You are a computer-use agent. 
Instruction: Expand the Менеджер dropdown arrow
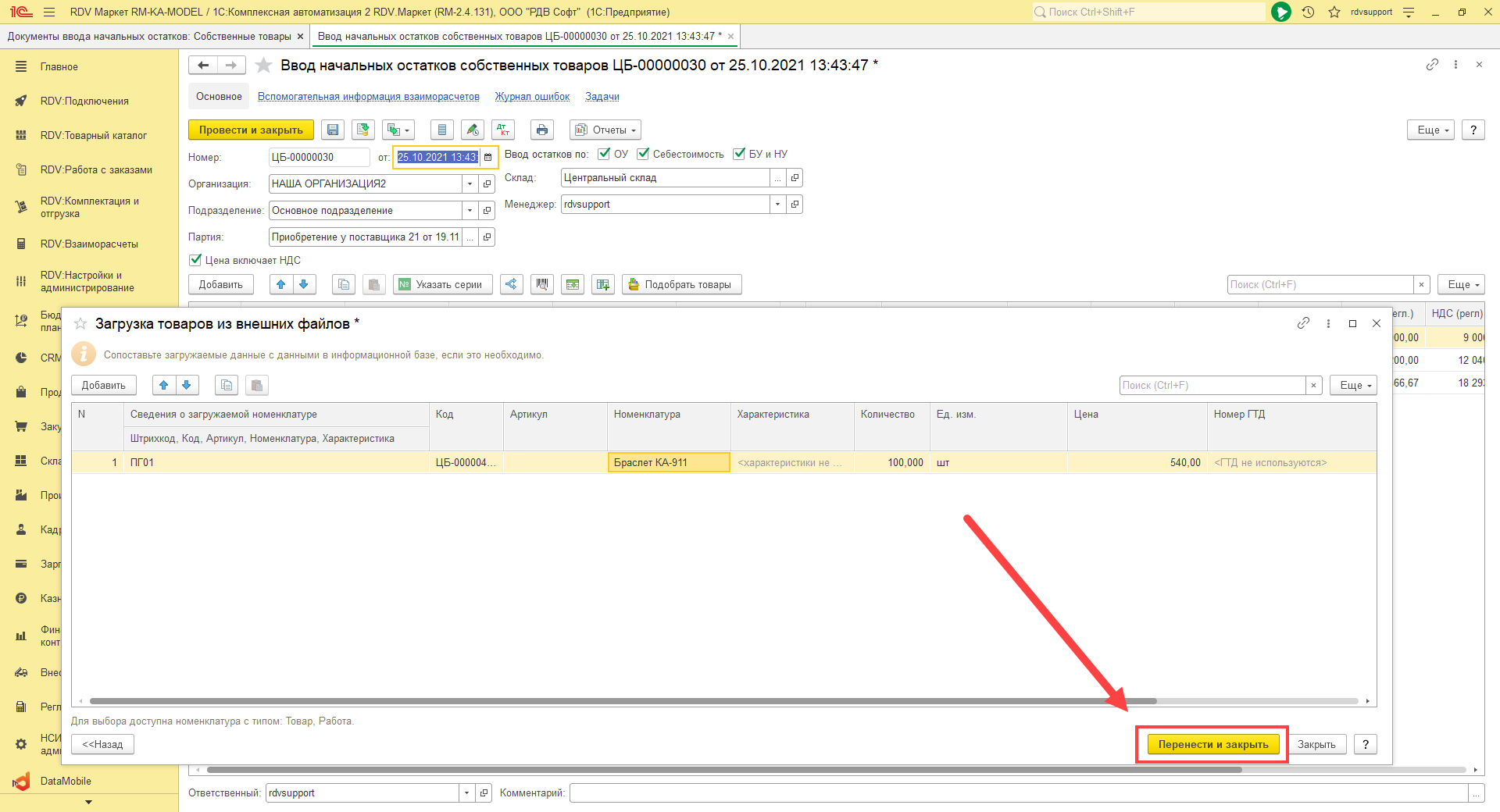777,205
